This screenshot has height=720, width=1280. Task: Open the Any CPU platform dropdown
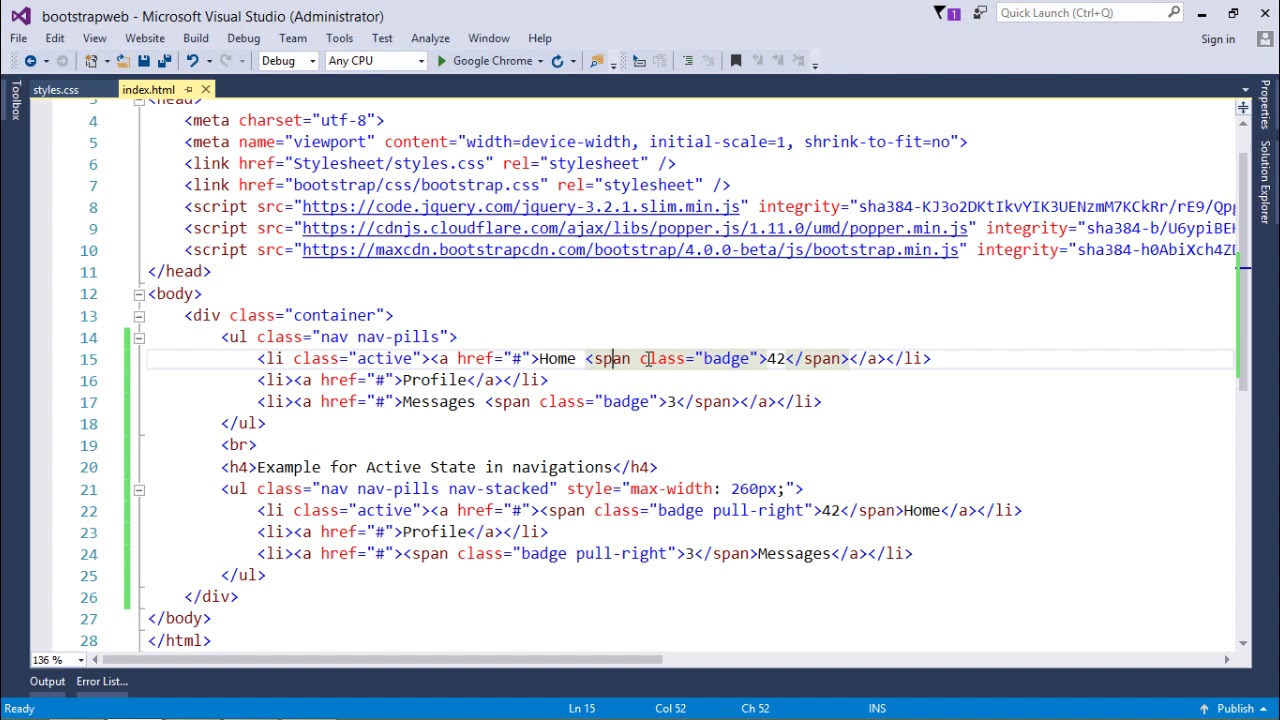click(376, 61)
